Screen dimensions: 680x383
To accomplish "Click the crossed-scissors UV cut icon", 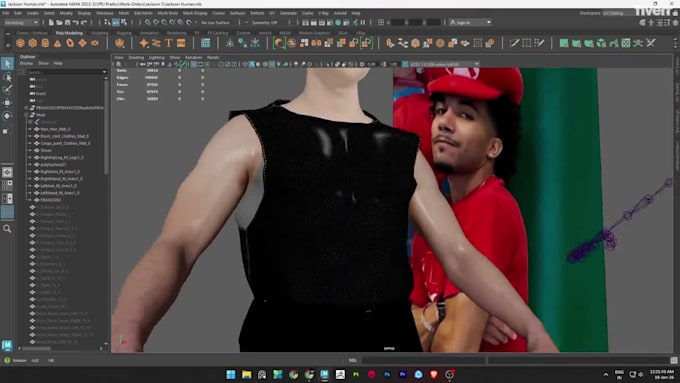I will tap(651, 43).
